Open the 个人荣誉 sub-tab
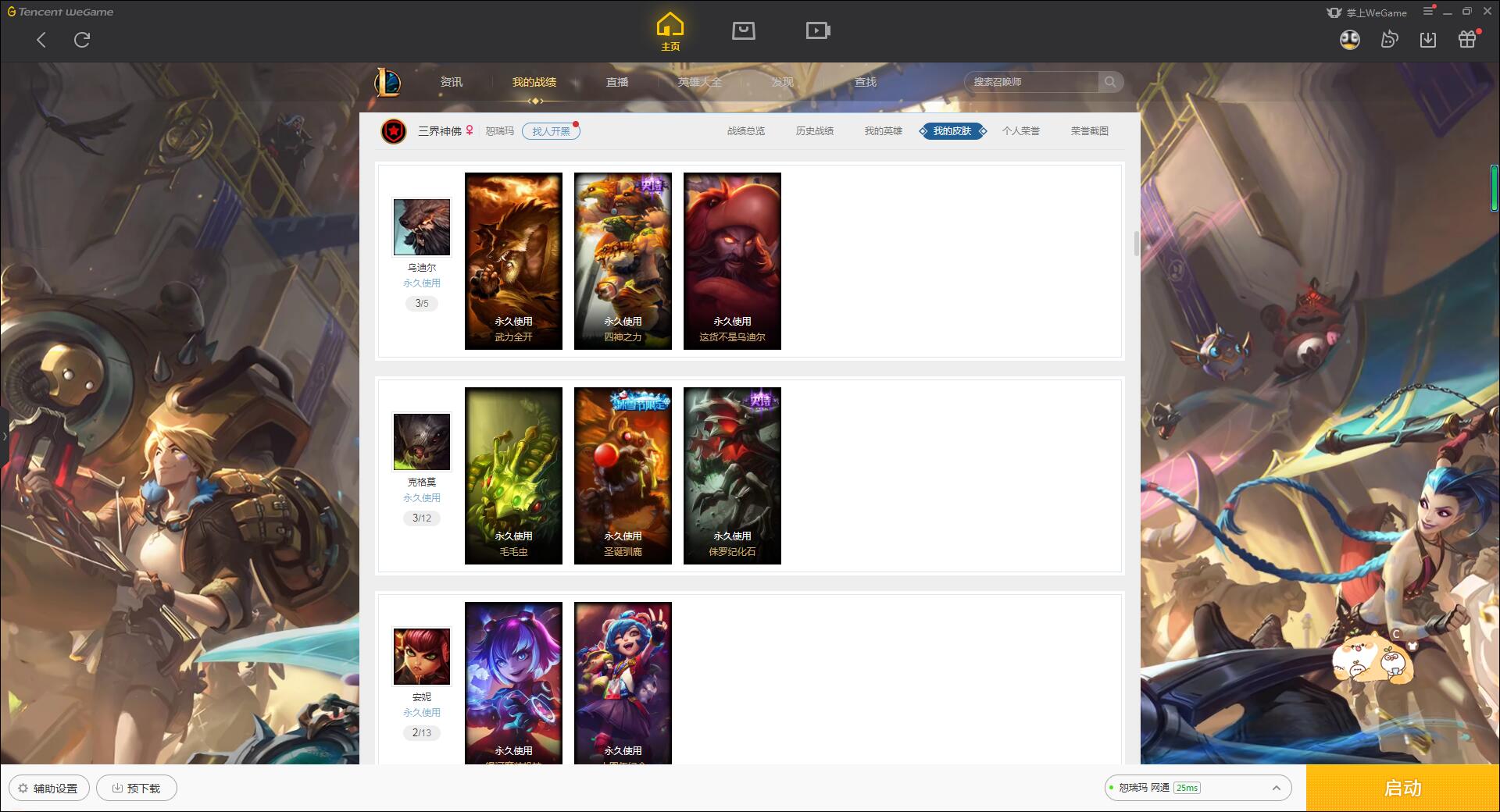Image resolution: width=1500 pixels, height=812 pixels. tap(1021, 131)
